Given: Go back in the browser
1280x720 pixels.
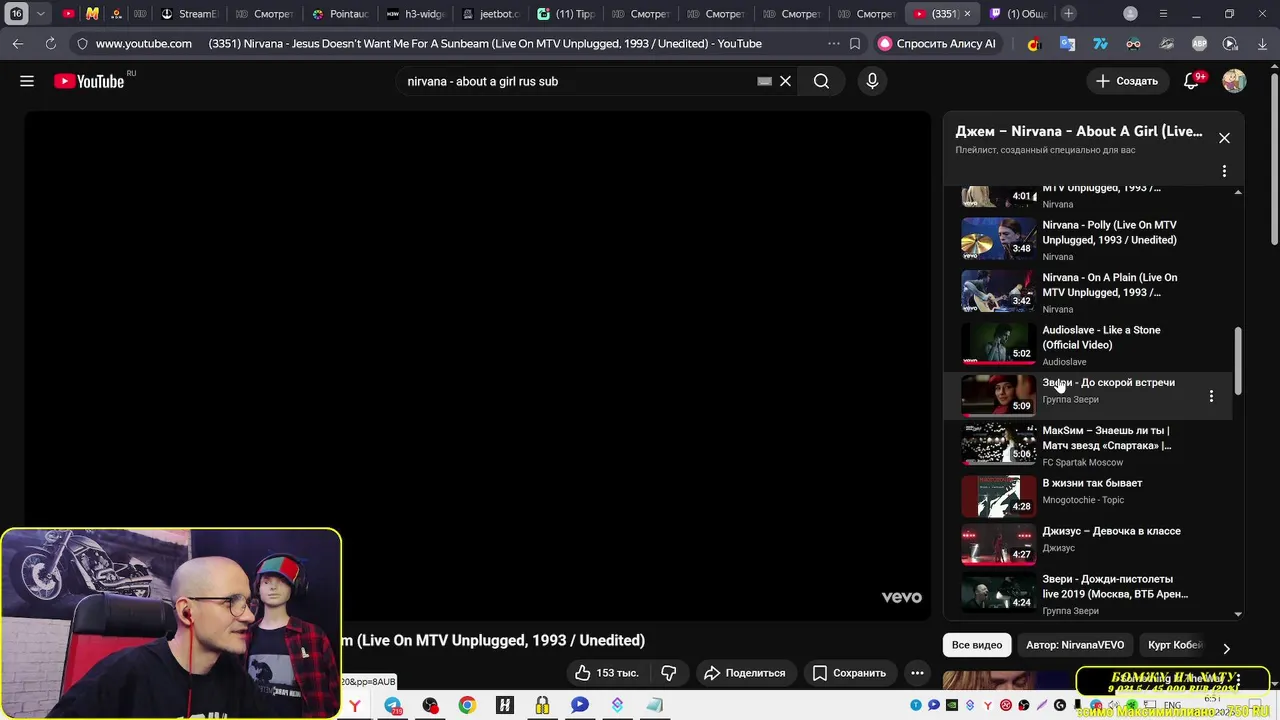Looking at the screenshot, I should (18, 44).
